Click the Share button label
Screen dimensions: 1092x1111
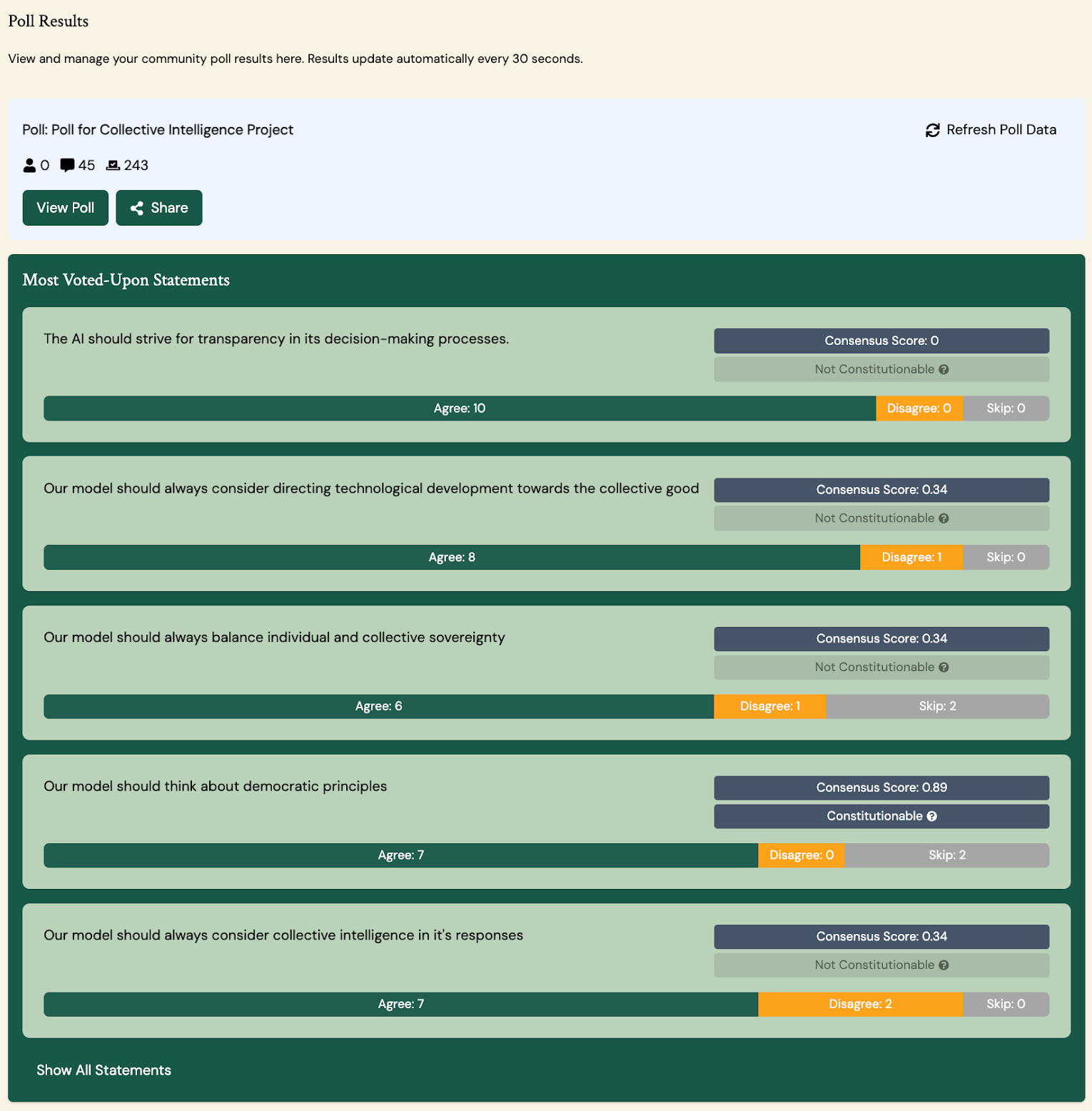click(x=169, y=208)
